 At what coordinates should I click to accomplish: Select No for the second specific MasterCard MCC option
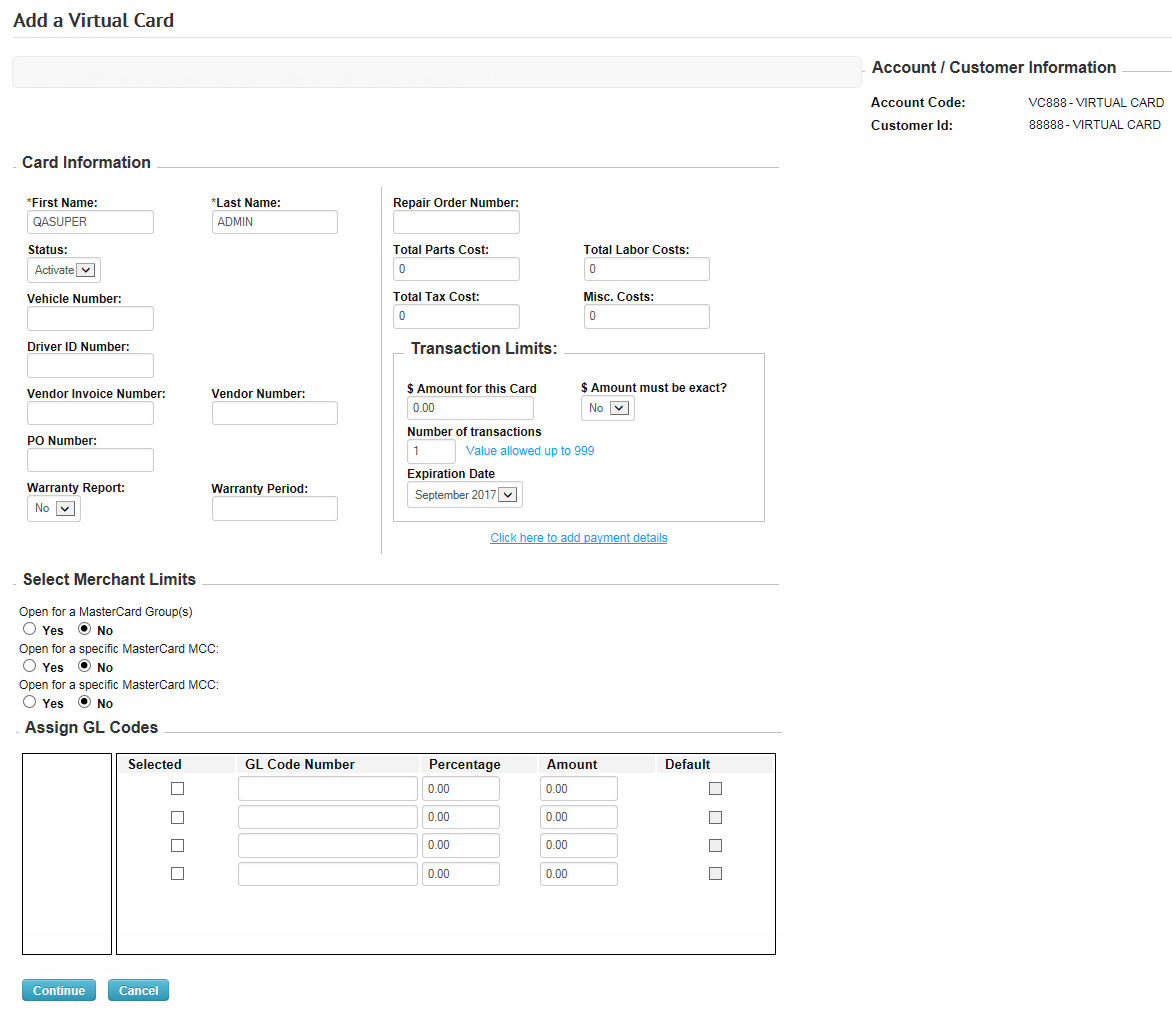click(x=84, y=701)
